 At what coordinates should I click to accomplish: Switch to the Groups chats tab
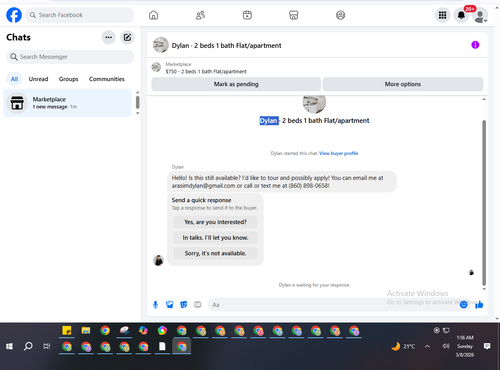[x=68, y=79]
